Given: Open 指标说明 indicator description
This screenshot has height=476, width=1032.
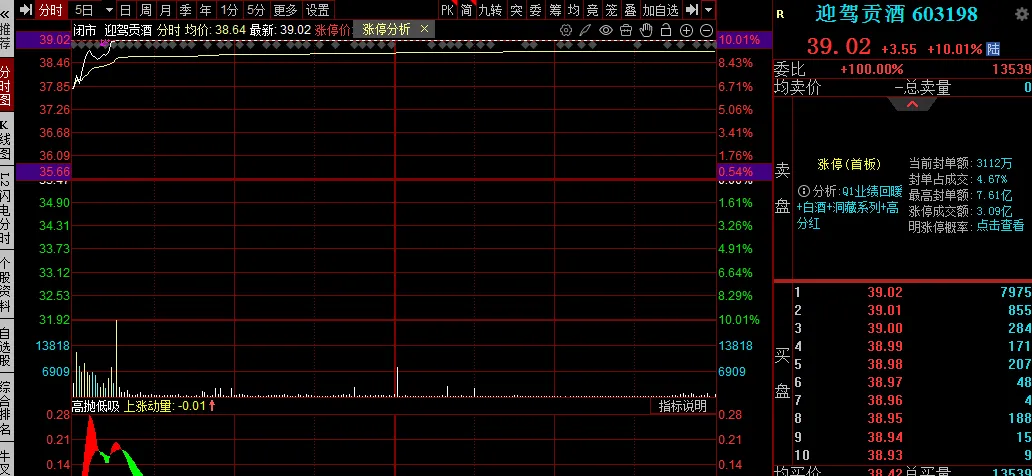Looking at the screenshot, I should pos(683,406).
